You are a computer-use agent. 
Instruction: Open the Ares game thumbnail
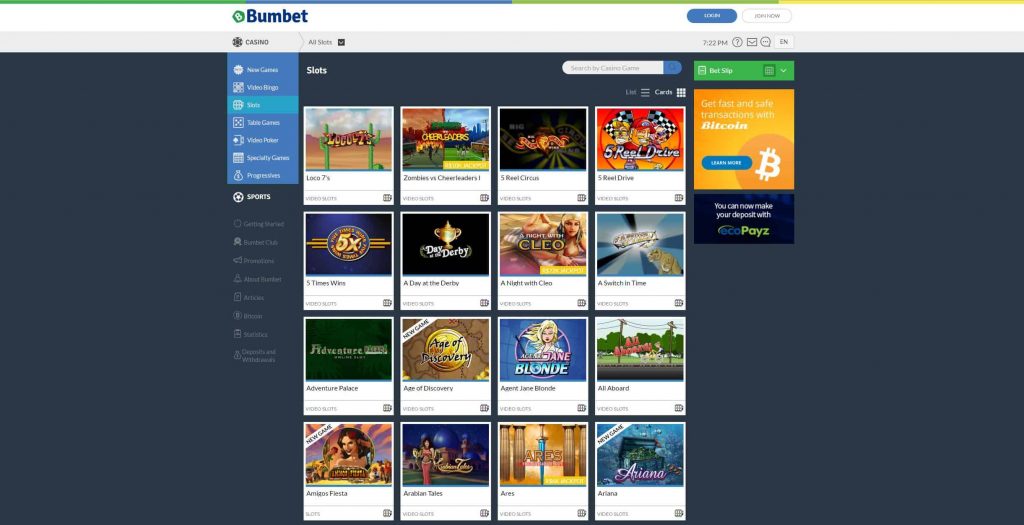click(x=543, y=454)
